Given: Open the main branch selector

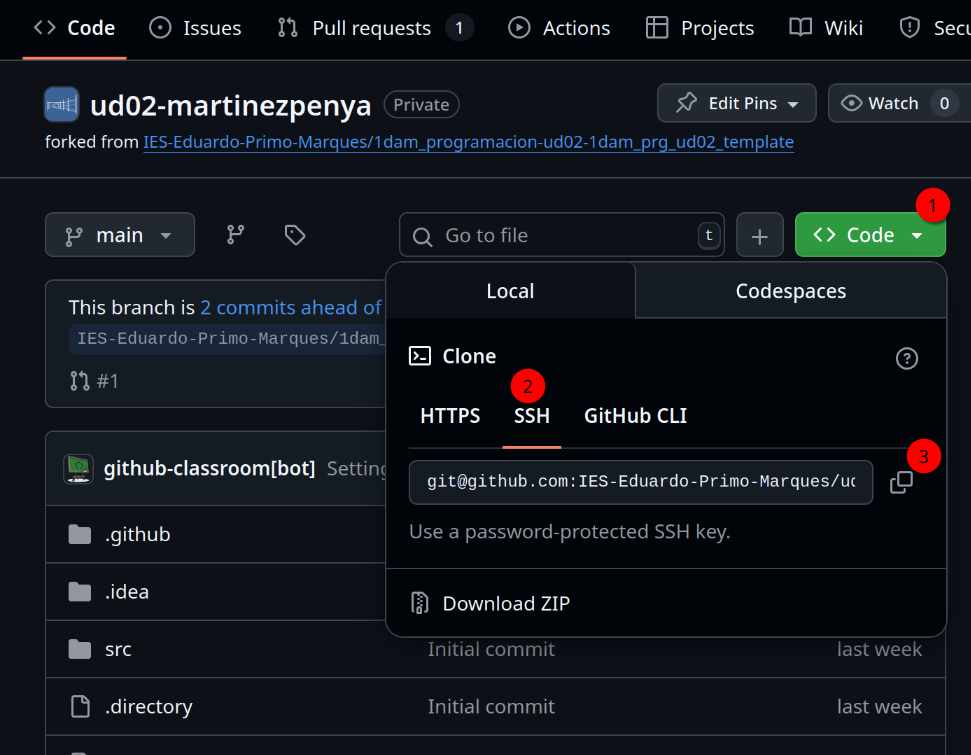Looking at the screenshot, I should pyautogui.click(x=120, y=234).
